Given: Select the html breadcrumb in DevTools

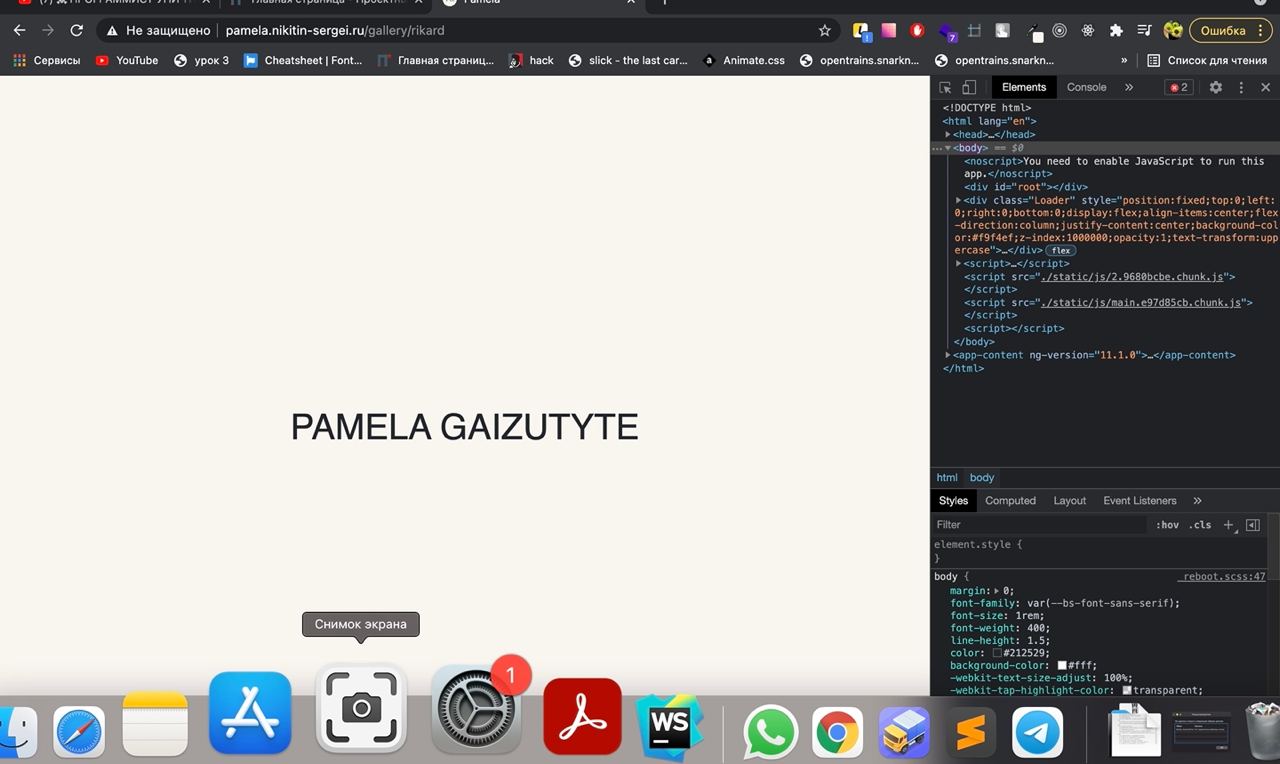Looking at the screenshot, I should [x=947, y=478].
